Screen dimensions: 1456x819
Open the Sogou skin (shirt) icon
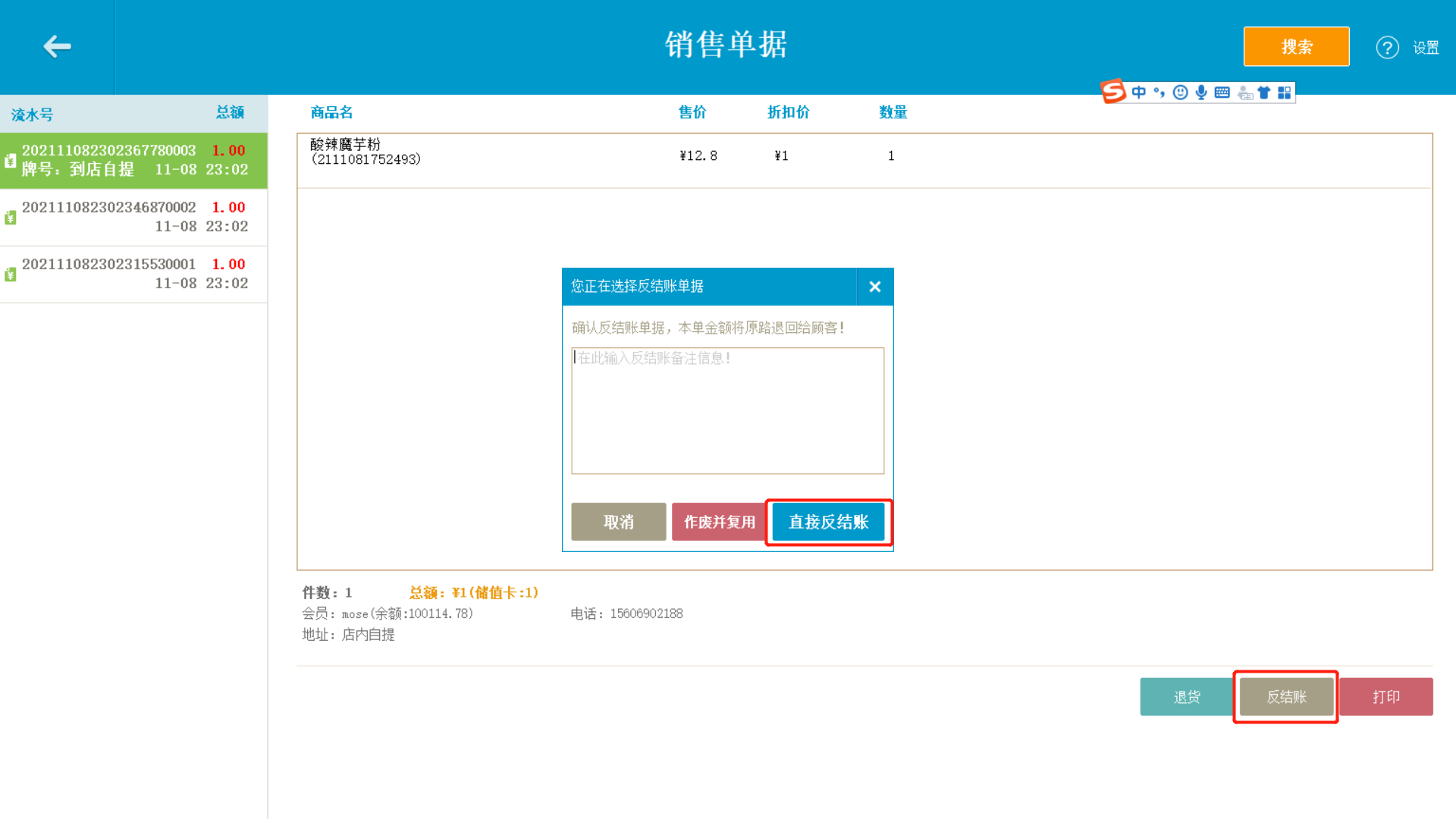(x=1263, y=93)
